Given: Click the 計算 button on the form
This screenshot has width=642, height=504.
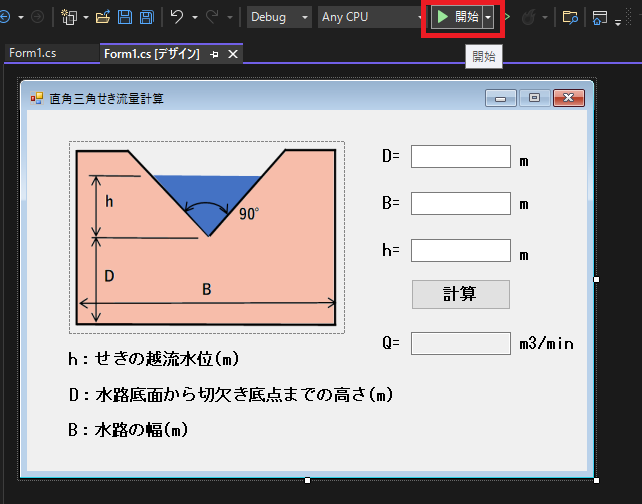Looking at the screenshot, I should pos(461,294).
